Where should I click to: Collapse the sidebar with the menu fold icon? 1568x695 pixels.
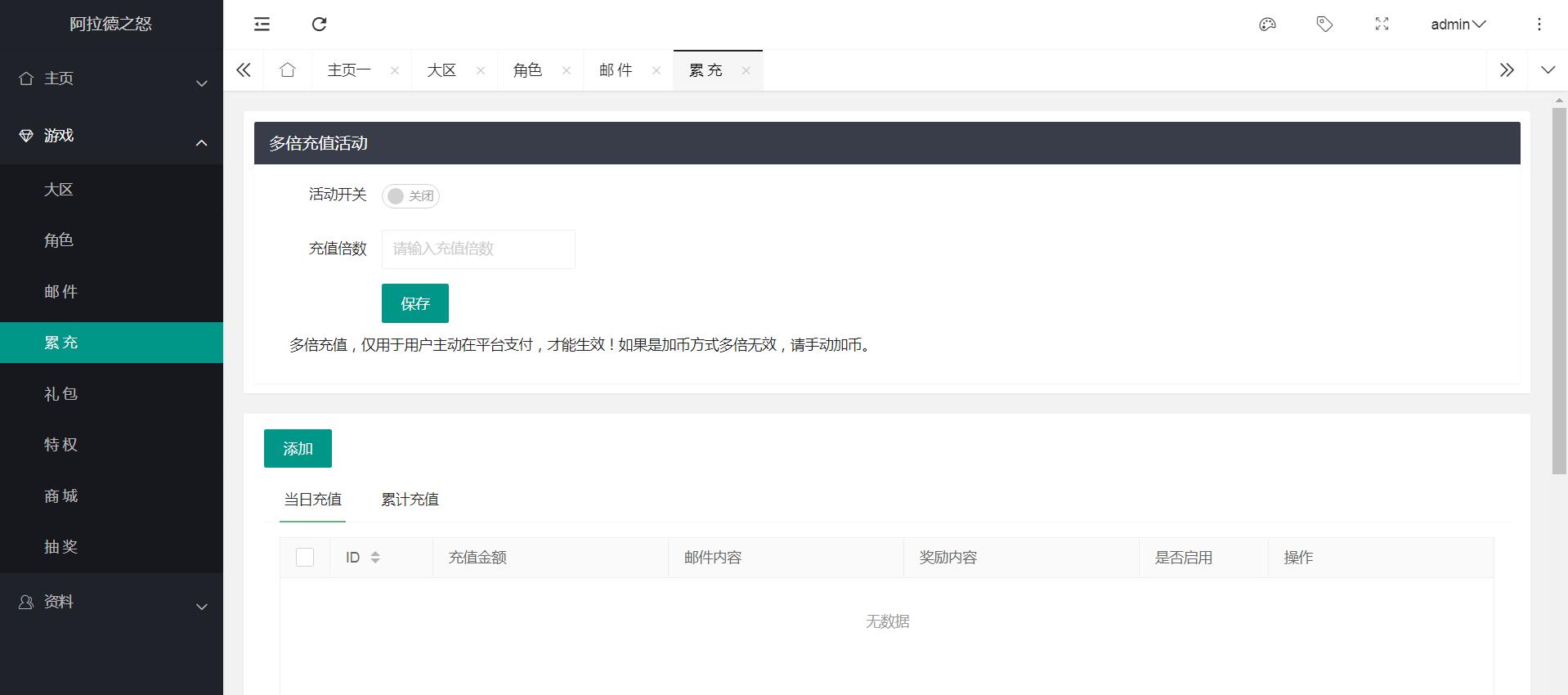point(262,25)
